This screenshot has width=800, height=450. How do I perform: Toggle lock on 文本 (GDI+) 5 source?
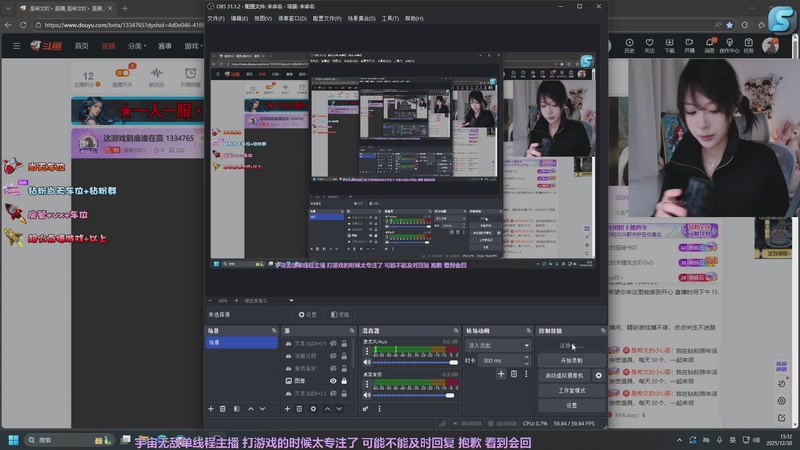[x=344, y=343]
